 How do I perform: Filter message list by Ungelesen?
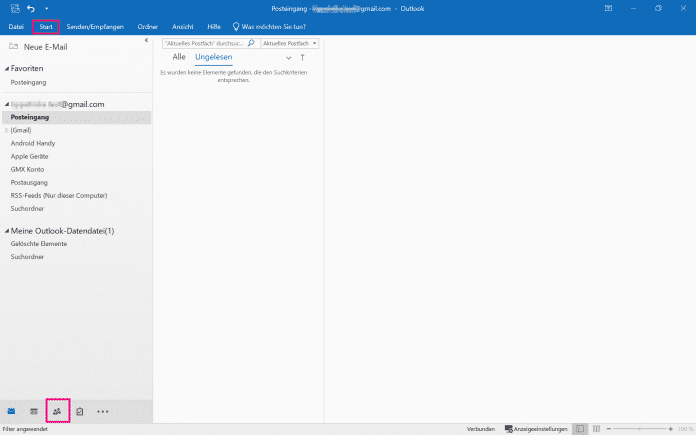pos(213,58)
